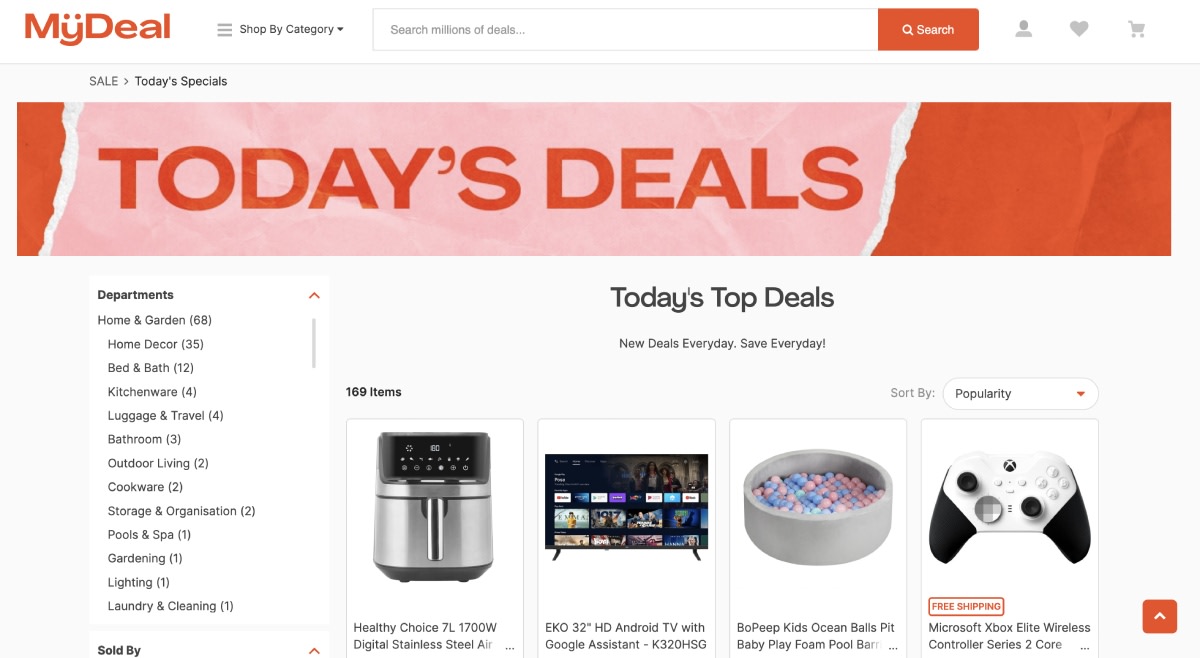1200x658 pixels.
Task: Open the wishlist heart icon
Action: click(x=1079, y=29)
